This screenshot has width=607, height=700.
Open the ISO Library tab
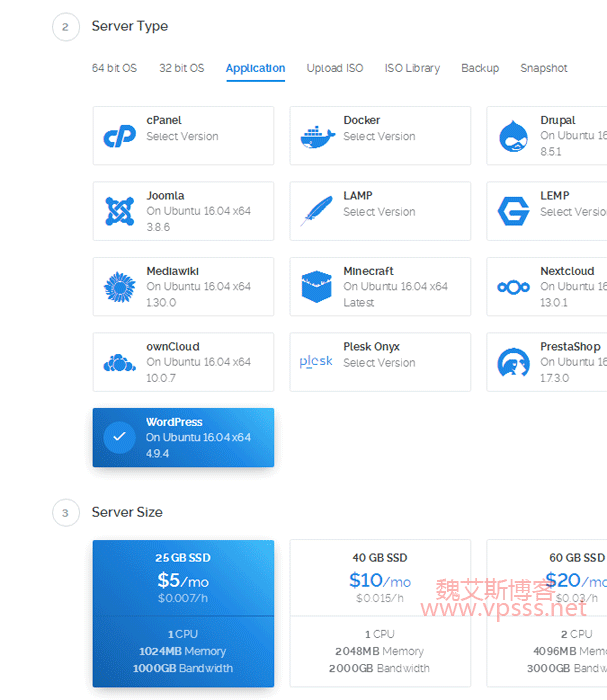pos(412,68)
